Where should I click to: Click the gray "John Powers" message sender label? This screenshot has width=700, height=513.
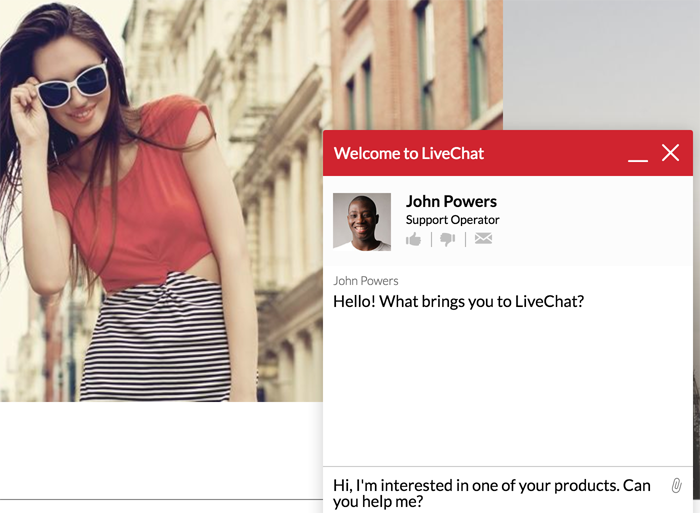(366, 281)
